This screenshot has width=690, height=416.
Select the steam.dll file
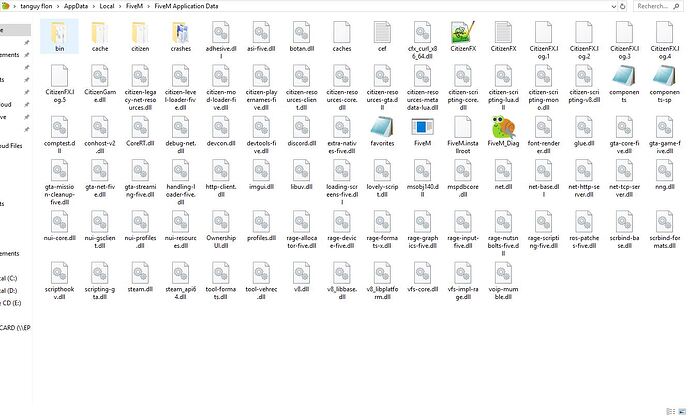pos(140,277)
